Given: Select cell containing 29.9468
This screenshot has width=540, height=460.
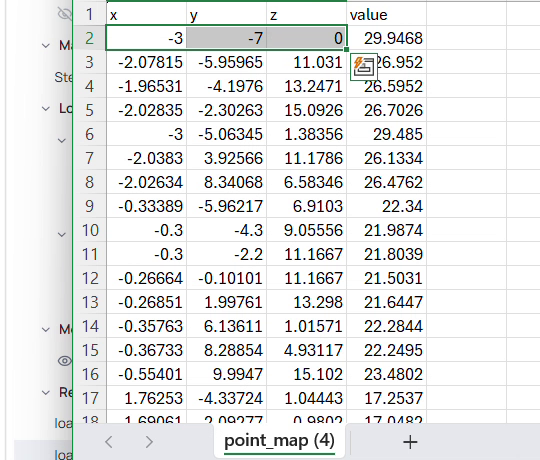Looking at the screenshot, I should point(386,38).
